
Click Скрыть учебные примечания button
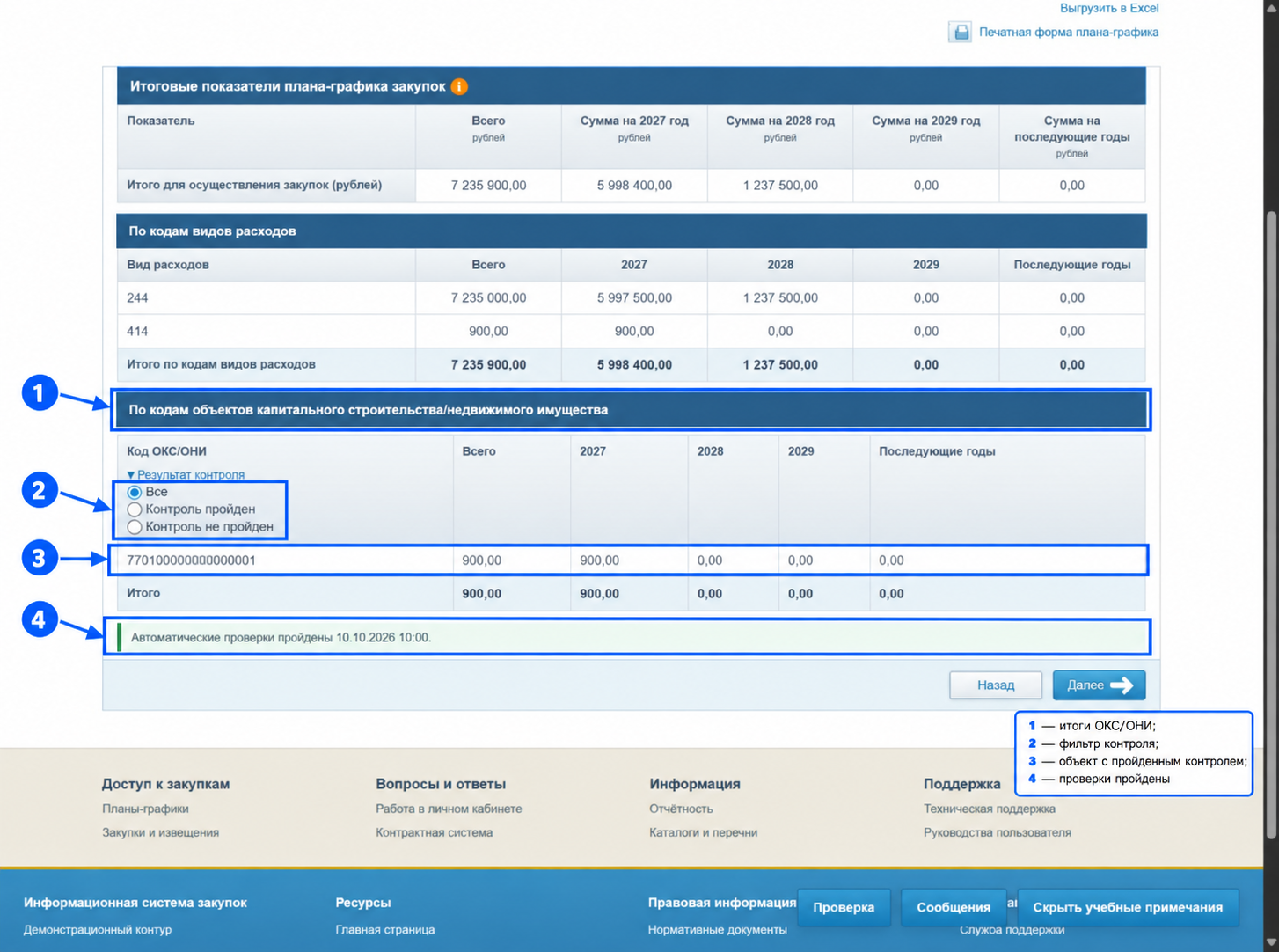[1128, 907]
